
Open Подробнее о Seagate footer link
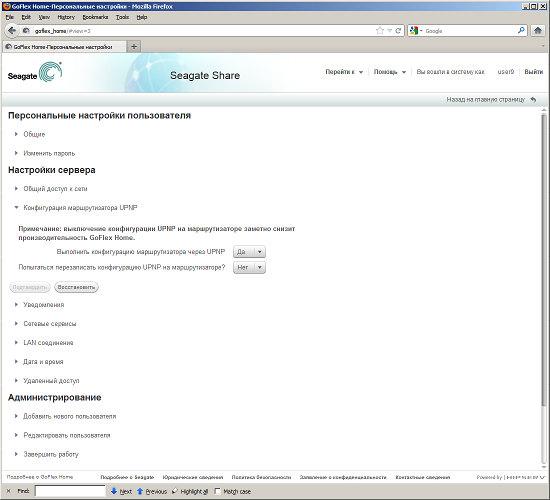click(x=127, y=477)
